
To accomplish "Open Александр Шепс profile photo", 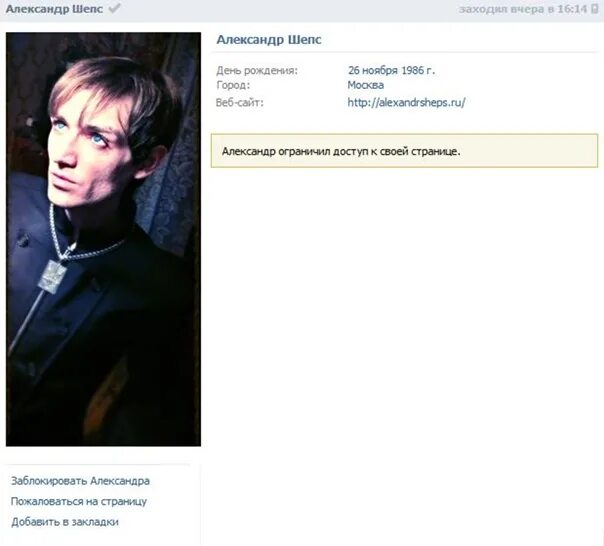I will pyautogui.click(x=103, y=239).
